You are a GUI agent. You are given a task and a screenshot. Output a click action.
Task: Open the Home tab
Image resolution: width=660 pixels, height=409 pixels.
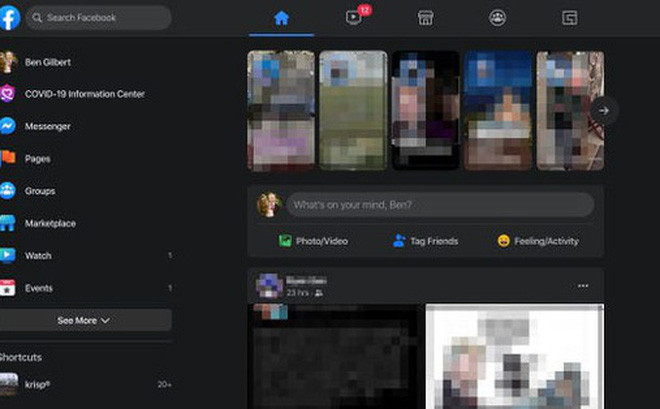coord(281,18)
